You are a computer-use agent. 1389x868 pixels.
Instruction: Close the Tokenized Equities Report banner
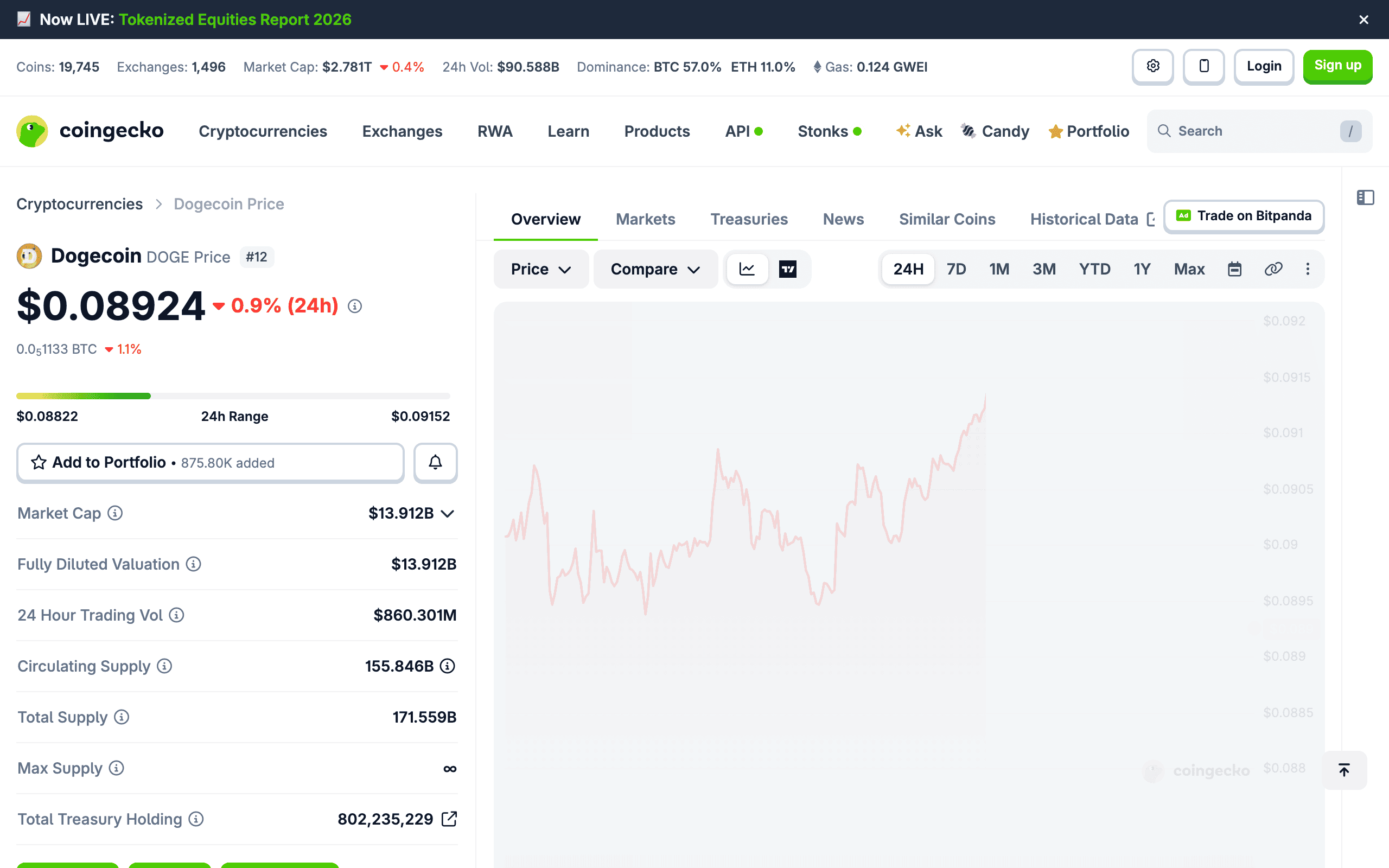(x=1363, y=20)
